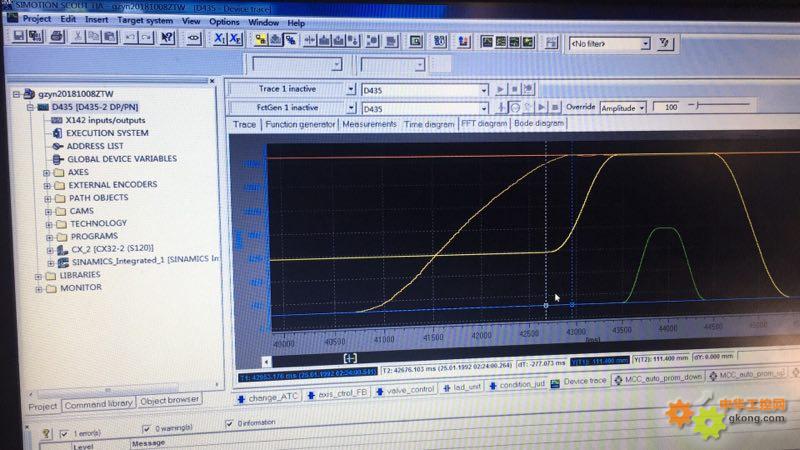Switch to the Function generator tab
This screenshot has width=800, height=450.
[x=300, y=124]
